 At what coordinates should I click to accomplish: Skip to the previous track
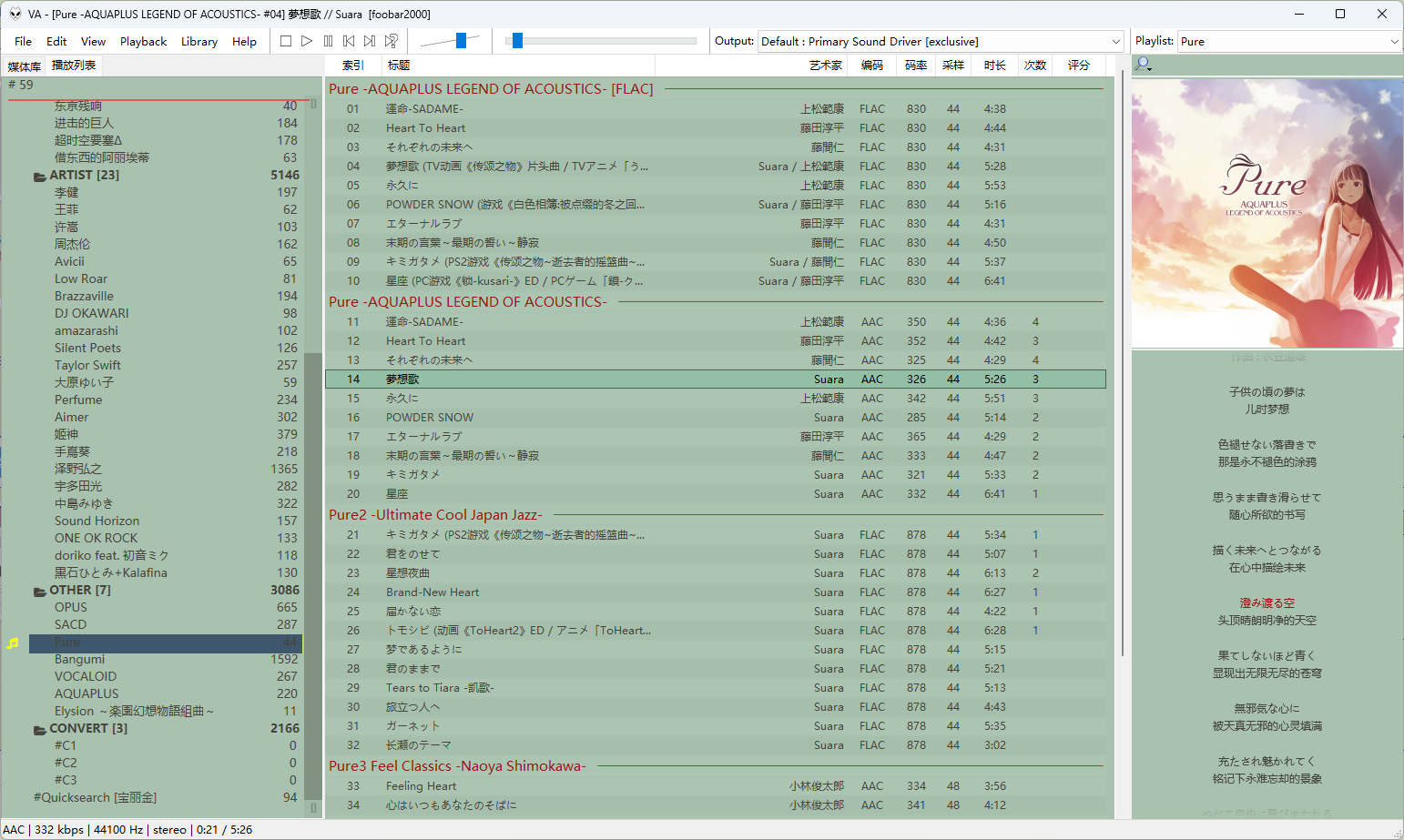pos(349,41)
